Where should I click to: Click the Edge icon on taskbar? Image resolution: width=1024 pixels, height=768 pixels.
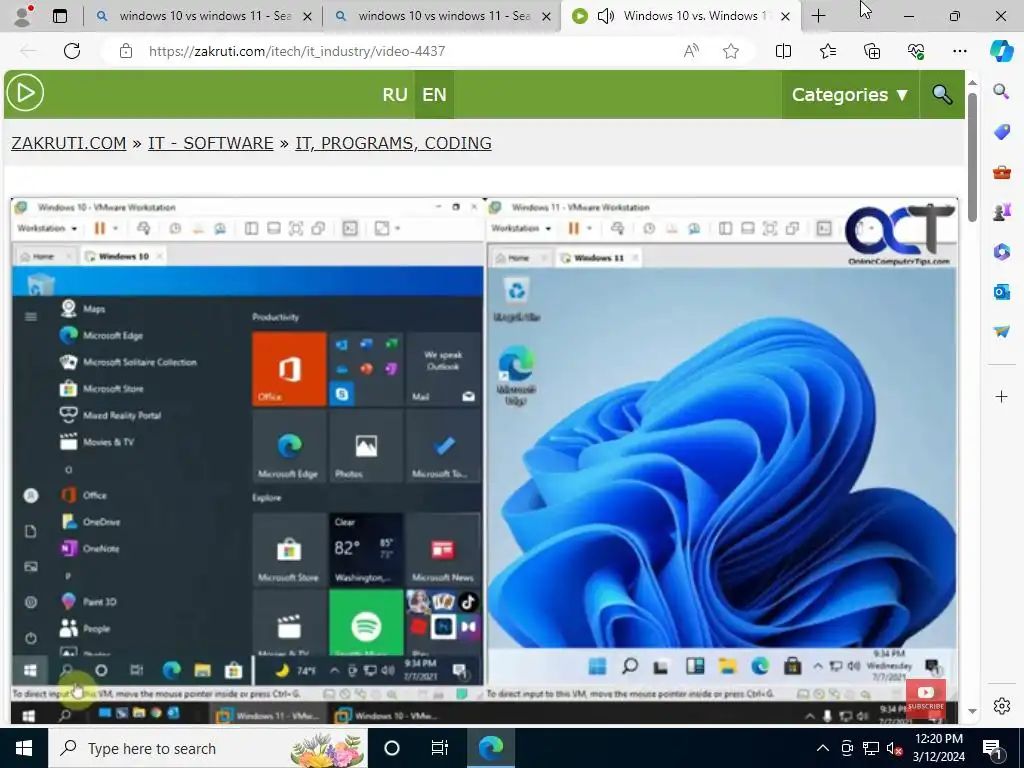point(490,748)
